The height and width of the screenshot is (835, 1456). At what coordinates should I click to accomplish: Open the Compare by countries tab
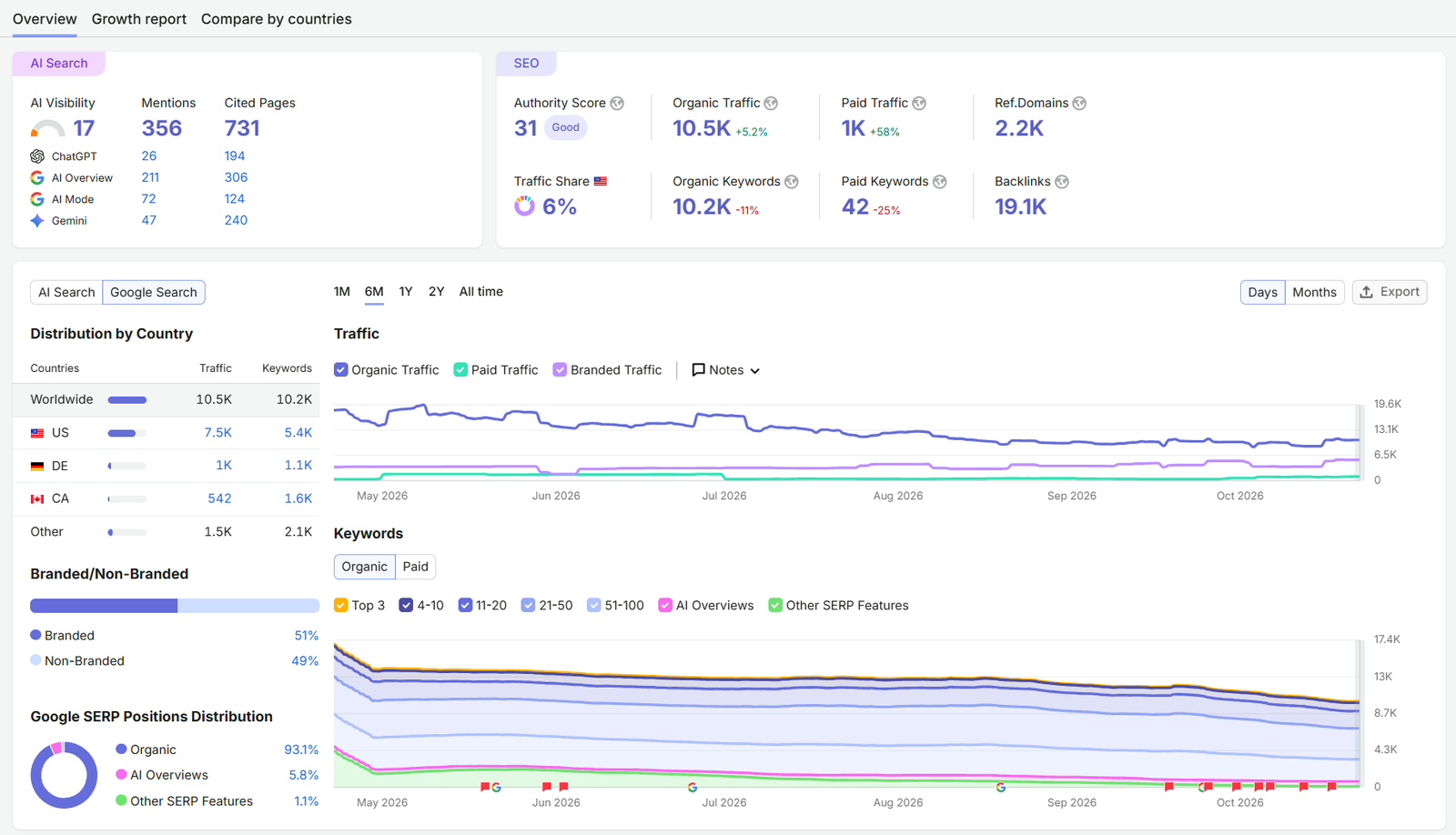pos(277,19)
